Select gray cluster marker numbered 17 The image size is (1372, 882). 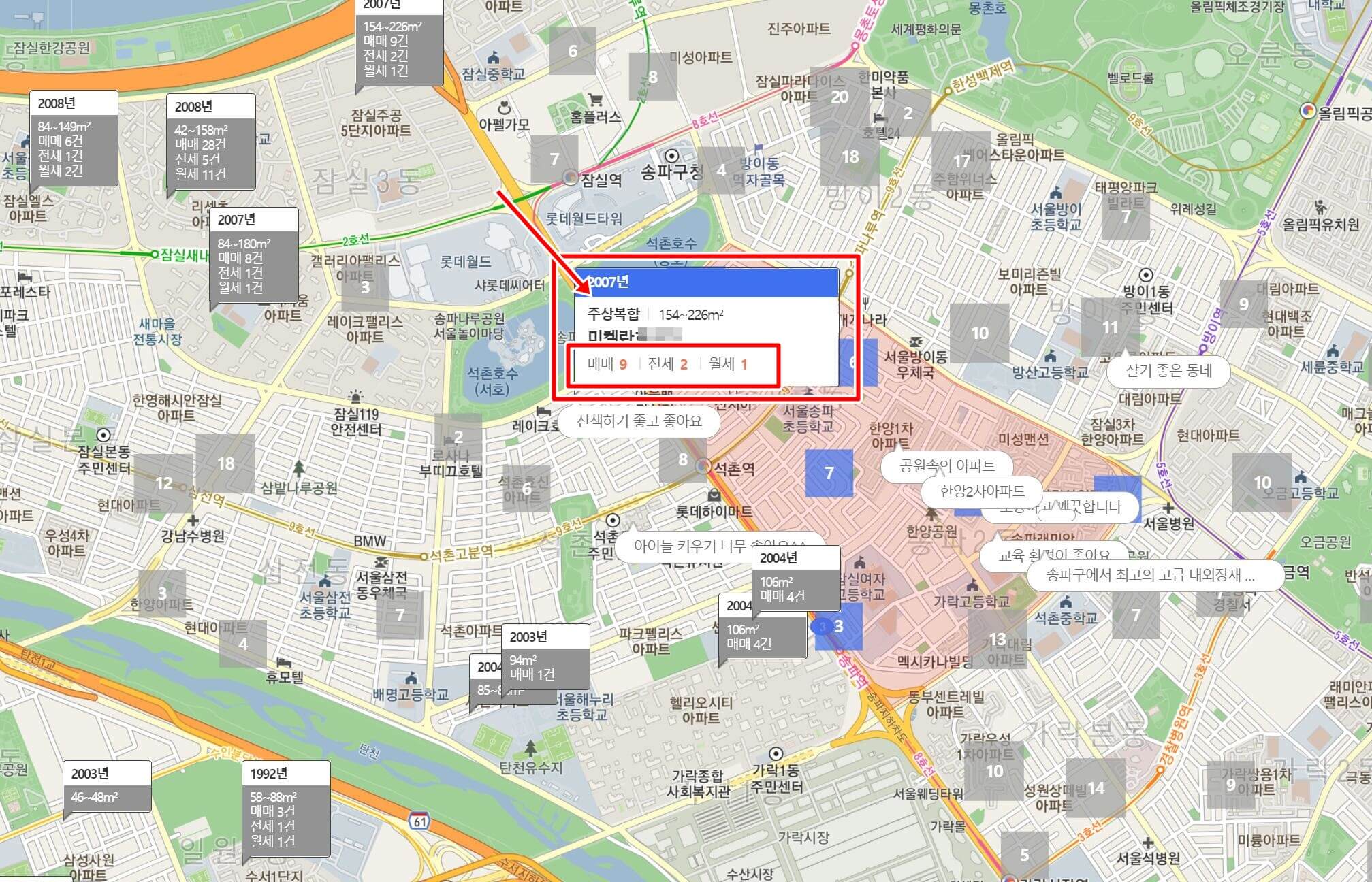coord(961,161)
